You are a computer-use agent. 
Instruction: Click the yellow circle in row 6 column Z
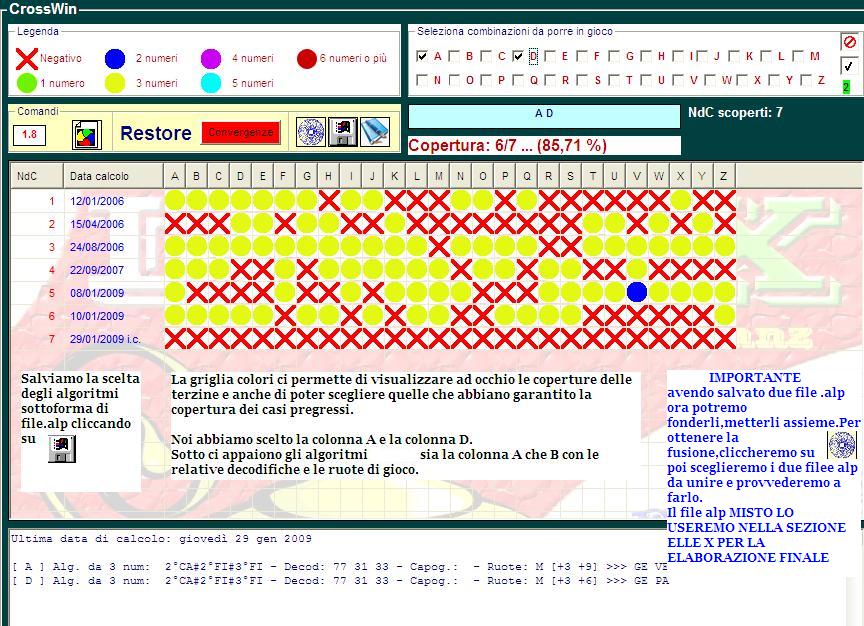tap(725, 315)
